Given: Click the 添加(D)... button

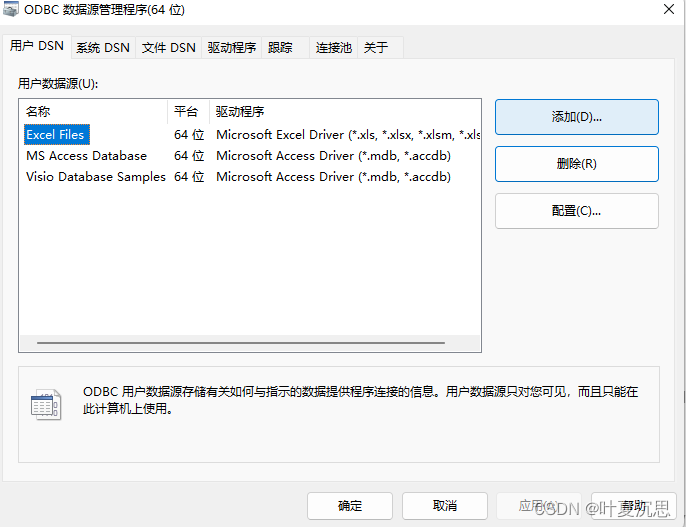Looking at the screenshot, I should coord(577,117).
